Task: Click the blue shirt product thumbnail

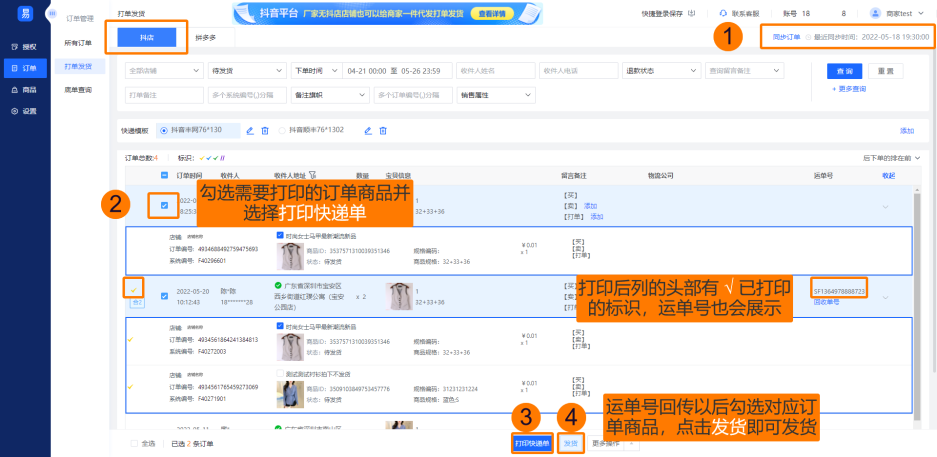Action: [290, 394]
